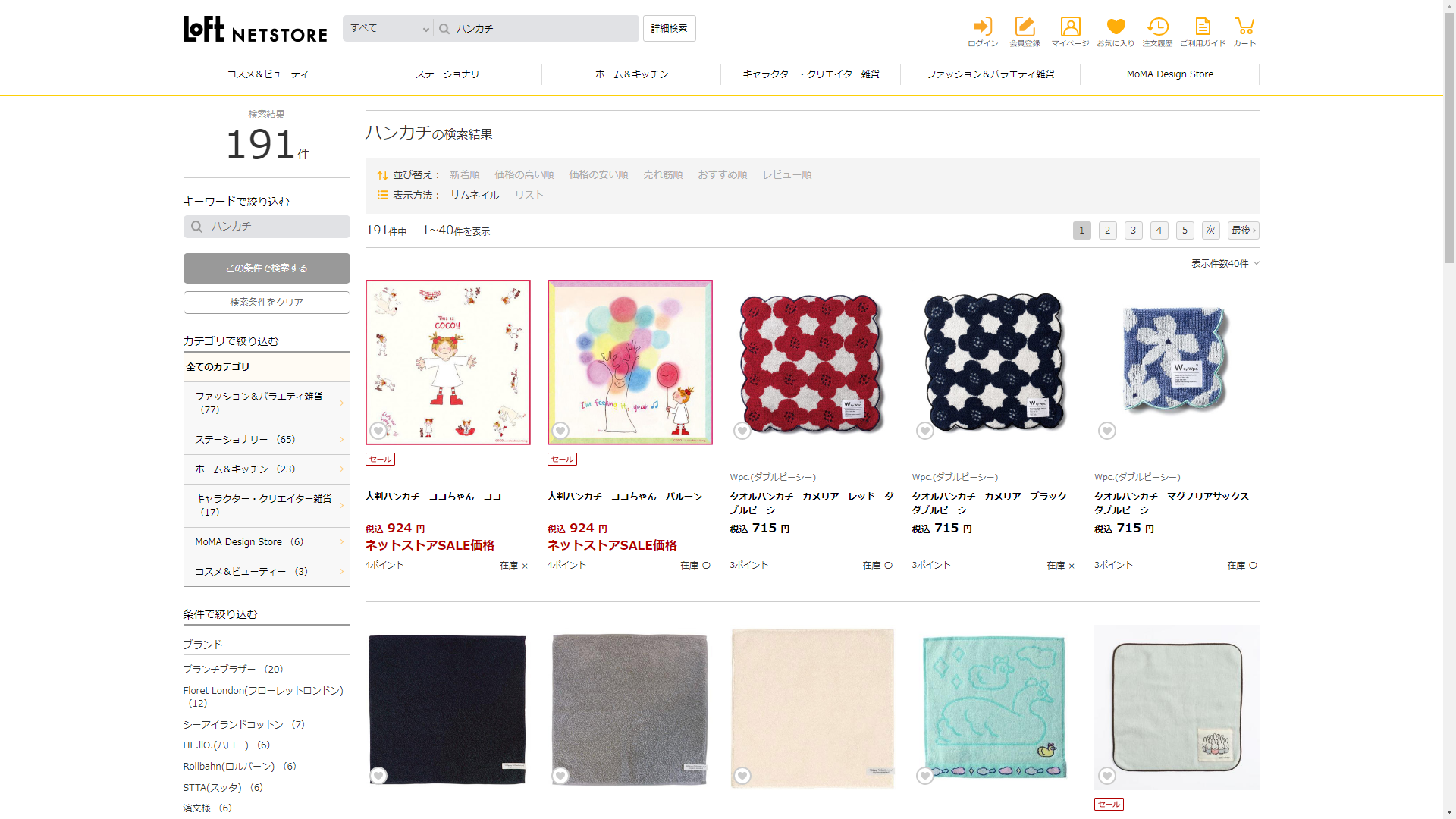
Task: Open member registration (会員登録) icon
Action: pos(1025,32)
